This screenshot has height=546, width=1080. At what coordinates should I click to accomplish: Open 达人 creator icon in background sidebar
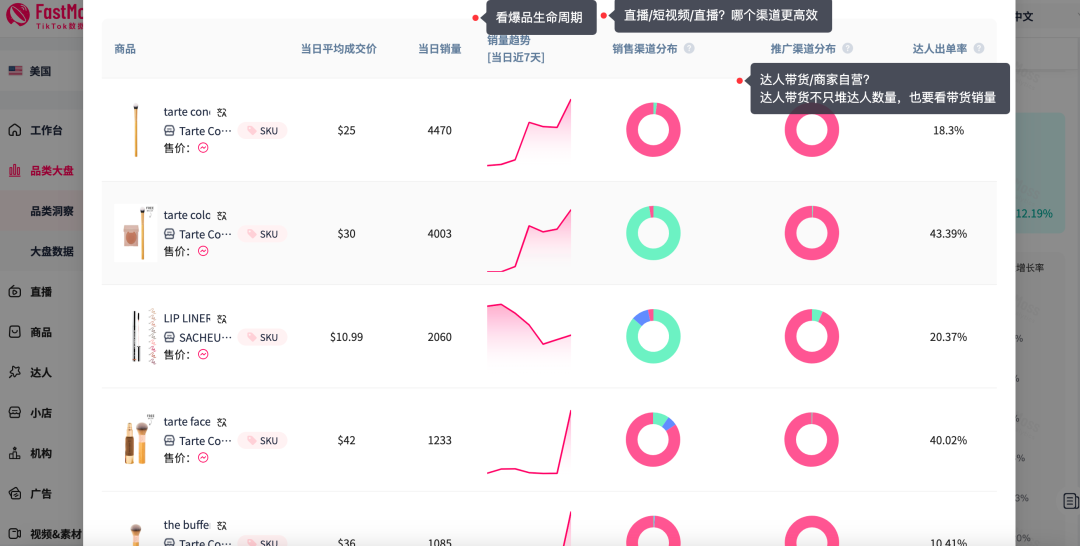(14, 372)
